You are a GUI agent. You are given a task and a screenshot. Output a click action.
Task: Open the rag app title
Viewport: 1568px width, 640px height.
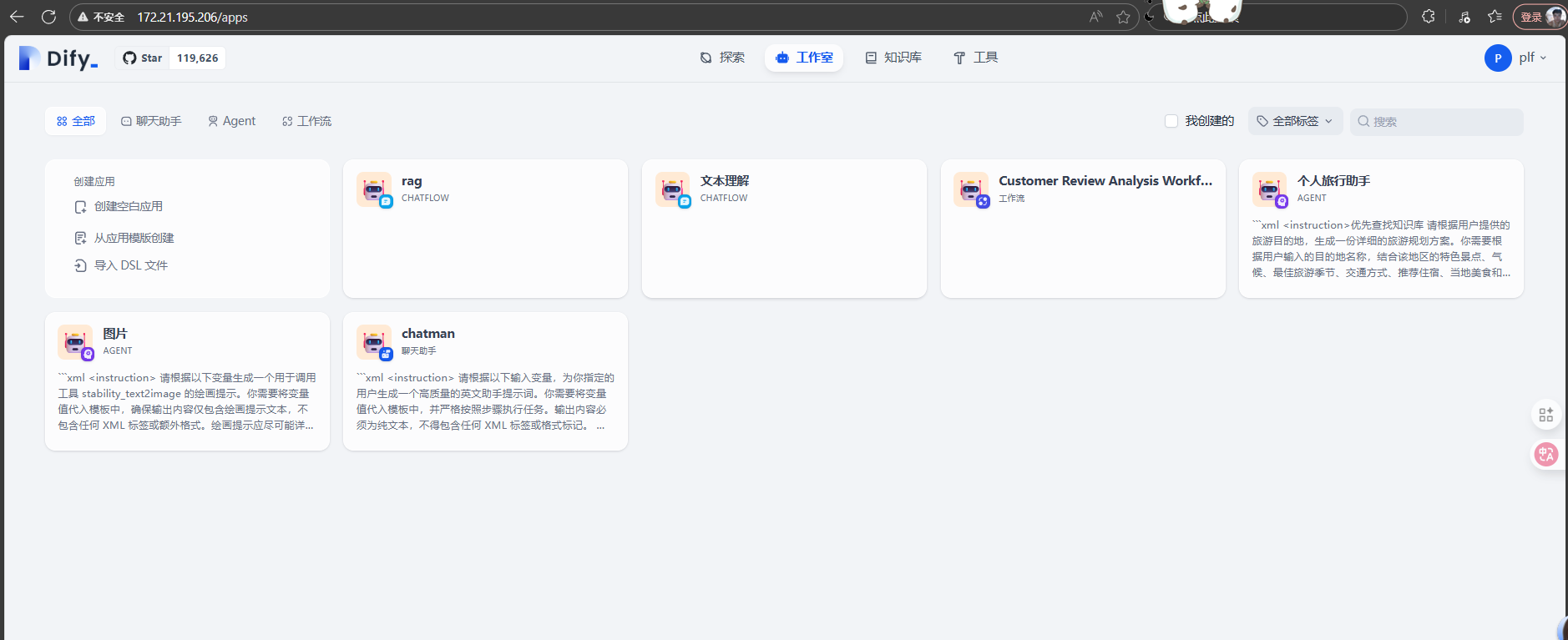(x=412, y=181)
